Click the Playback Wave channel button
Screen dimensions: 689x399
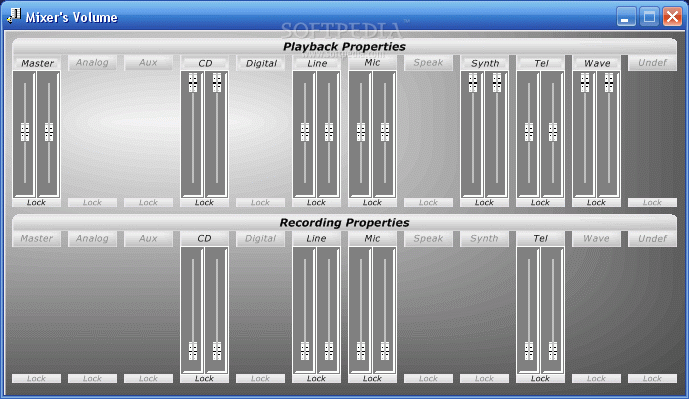(x=596, y=63)
